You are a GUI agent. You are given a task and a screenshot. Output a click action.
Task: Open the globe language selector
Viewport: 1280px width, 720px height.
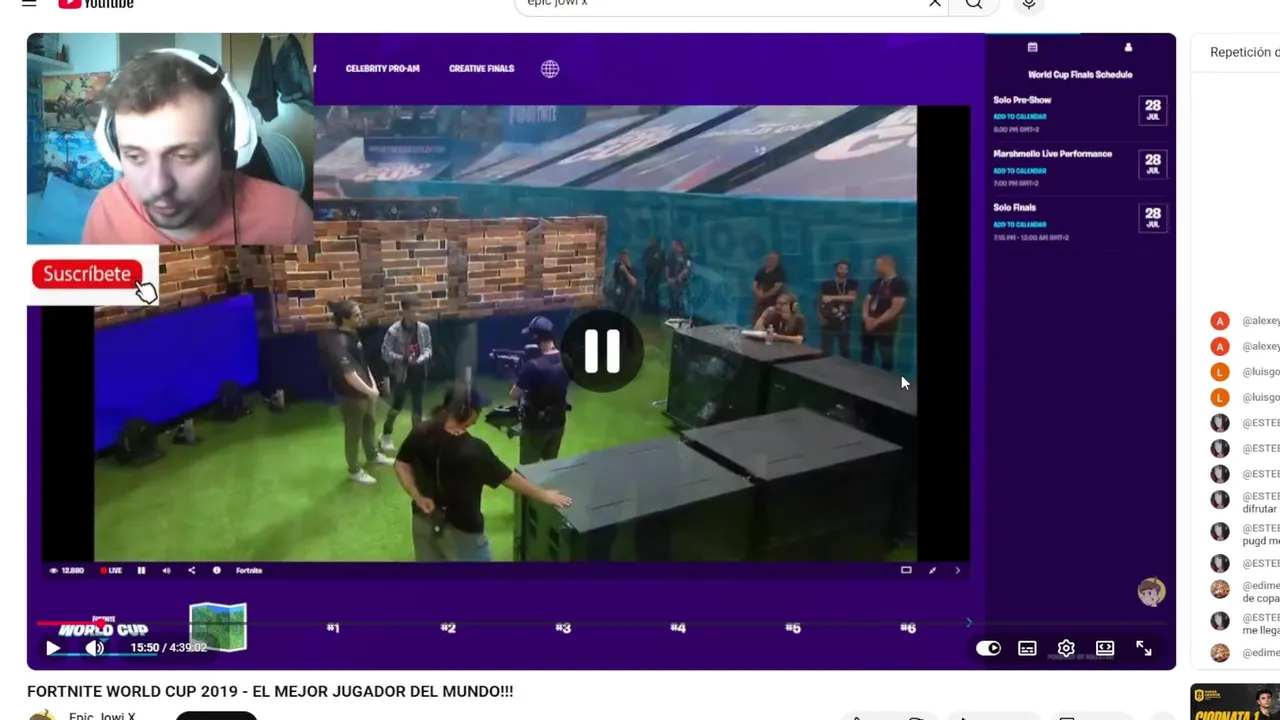[x=550, y=69]
